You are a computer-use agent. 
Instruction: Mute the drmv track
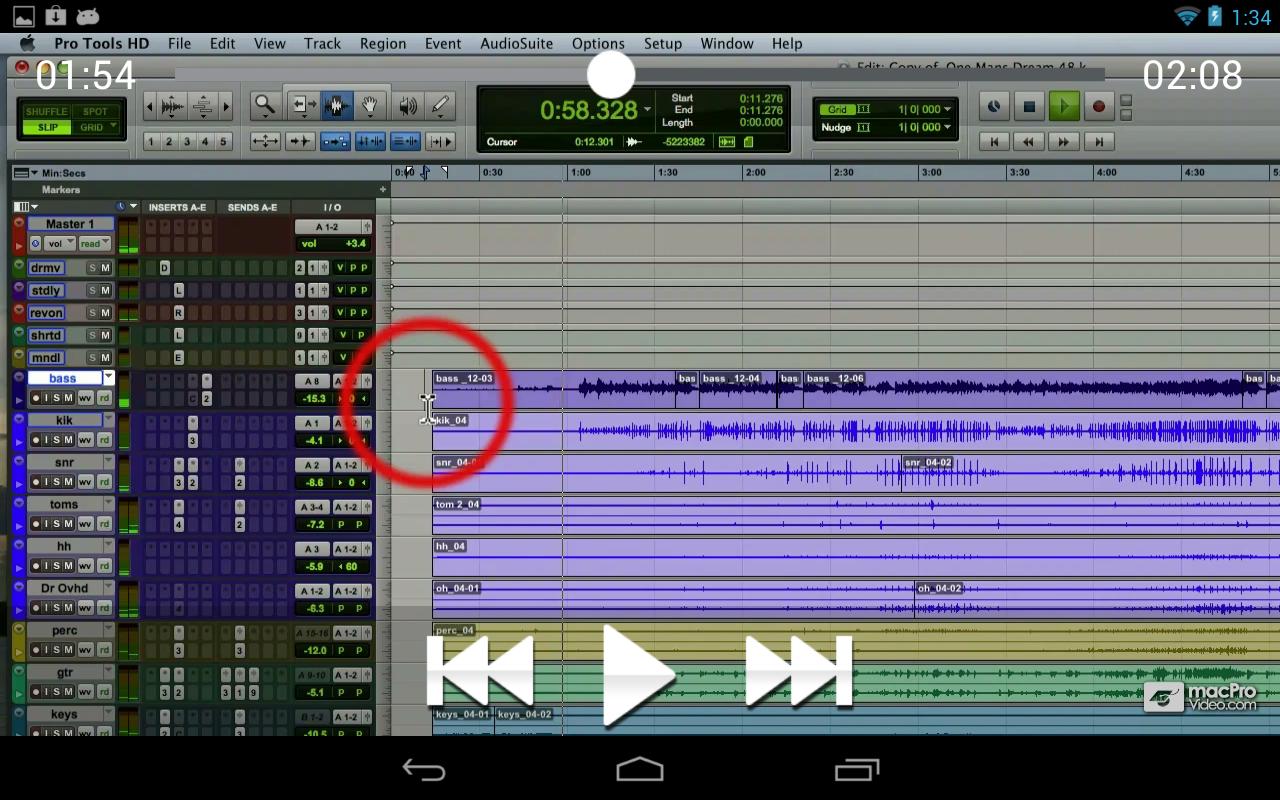tap(105, 268)
